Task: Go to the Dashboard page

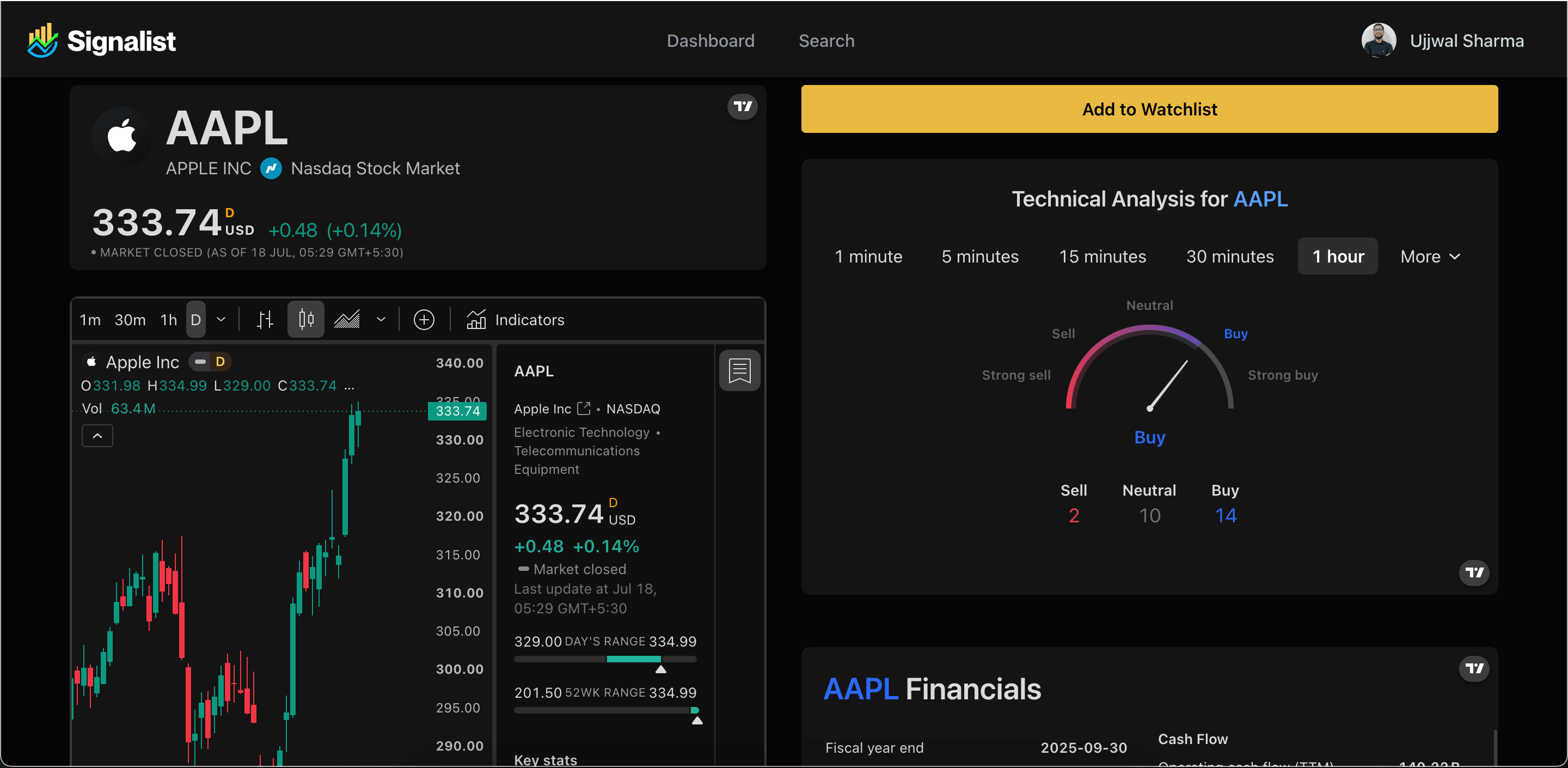Action: pyautogui.click(x=710, y=41)
